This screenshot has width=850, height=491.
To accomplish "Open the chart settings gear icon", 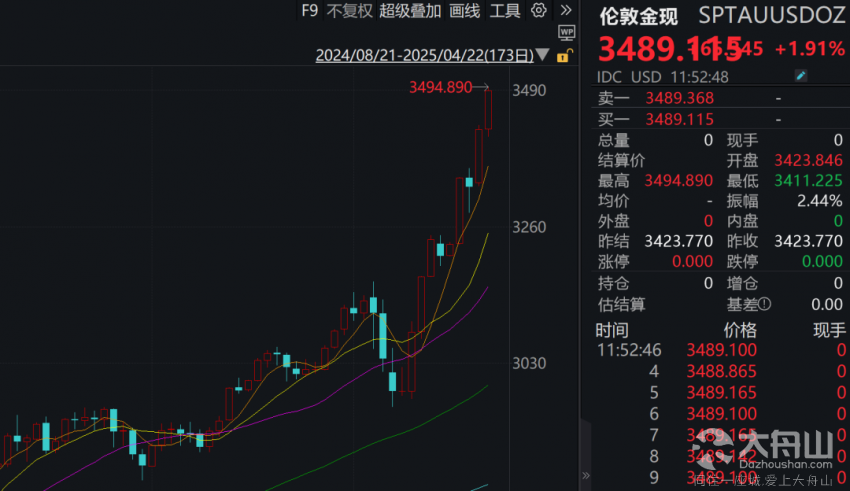I will (x=538, y=10).
